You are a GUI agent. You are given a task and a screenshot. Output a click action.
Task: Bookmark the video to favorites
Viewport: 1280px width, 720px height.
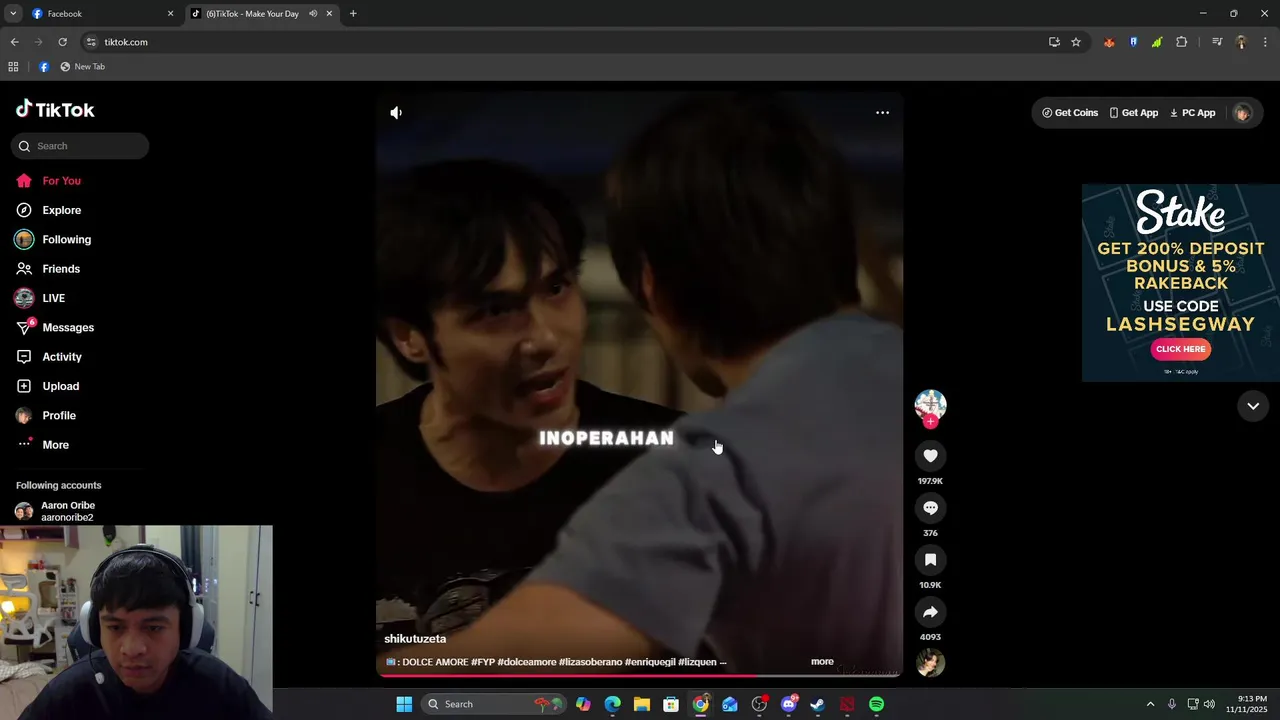(930, 560)
